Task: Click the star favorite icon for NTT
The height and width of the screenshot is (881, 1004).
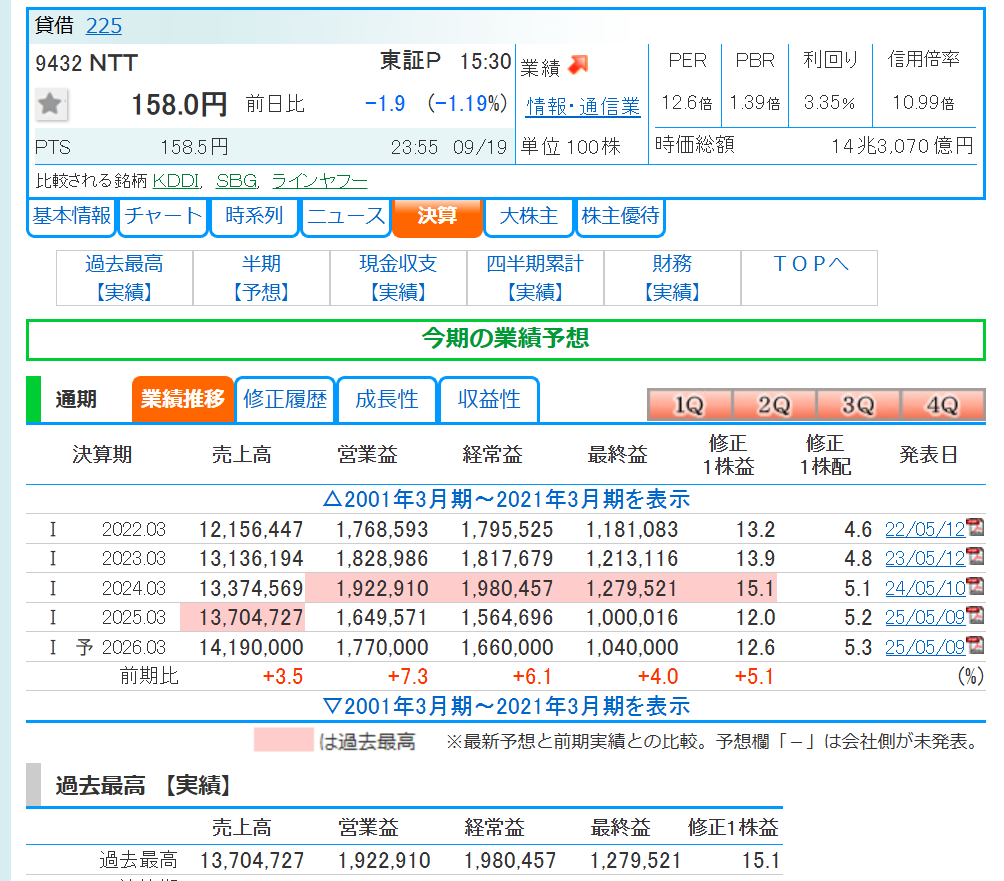Action: [51, 103]
